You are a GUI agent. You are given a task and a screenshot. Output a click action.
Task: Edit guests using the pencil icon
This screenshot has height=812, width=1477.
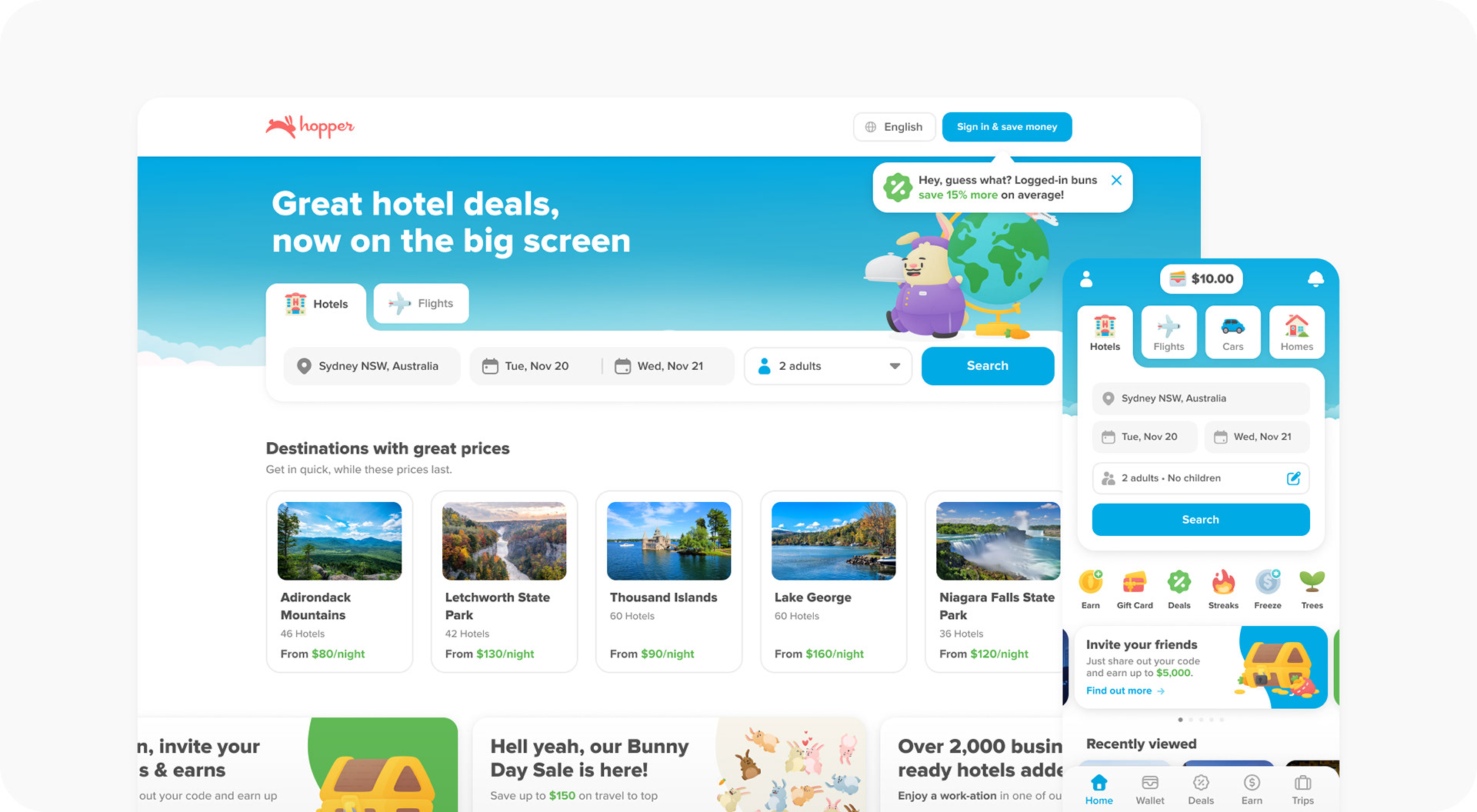tap(1294, 478)
